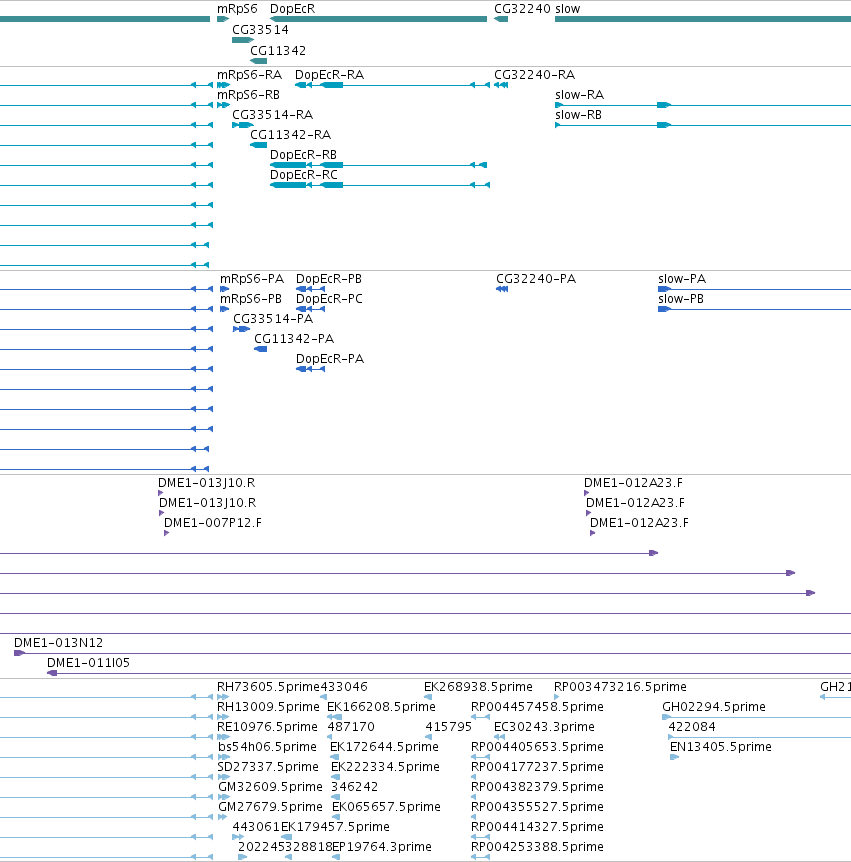Viewport: 851px width, 862px height.
Task: Select the EK065657.5prime EST label
Action: tap(386, 807)
